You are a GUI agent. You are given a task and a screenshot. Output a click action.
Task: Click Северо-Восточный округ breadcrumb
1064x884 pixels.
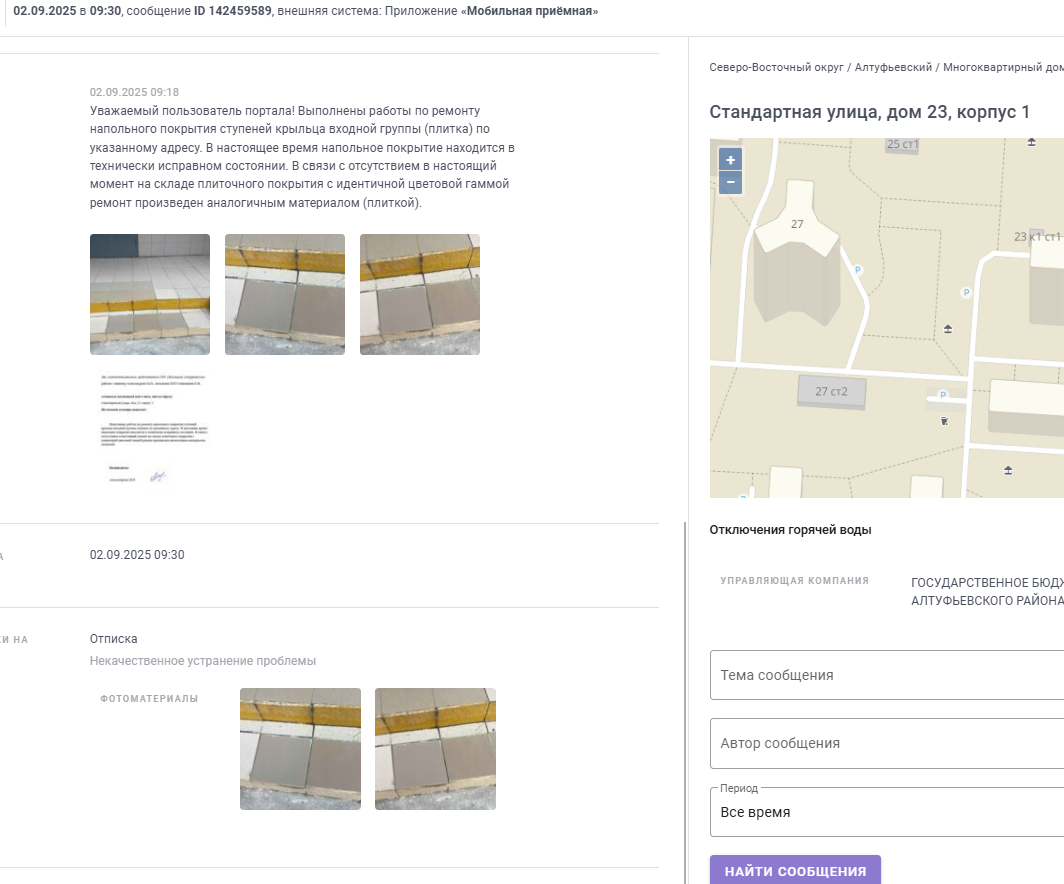pyautogui.click(x=776, y=67)
